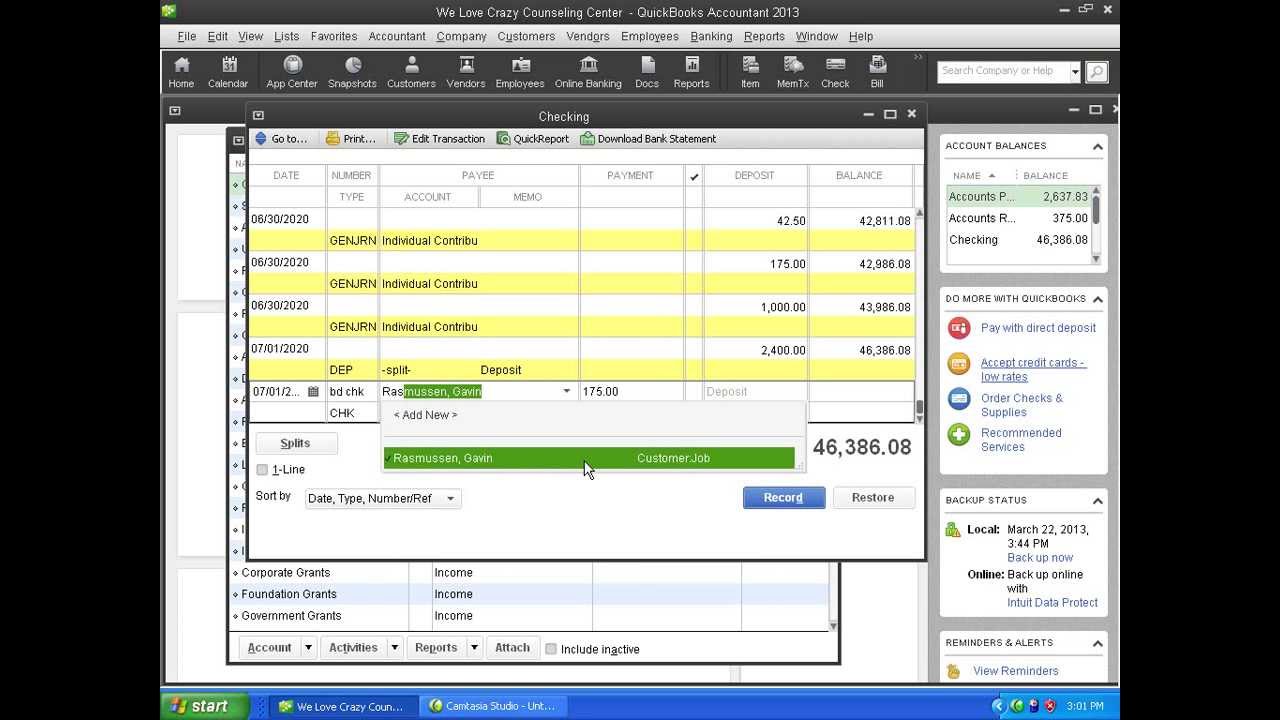Collapse Do More With QuickBooks panel

[x=1097, y=299]
